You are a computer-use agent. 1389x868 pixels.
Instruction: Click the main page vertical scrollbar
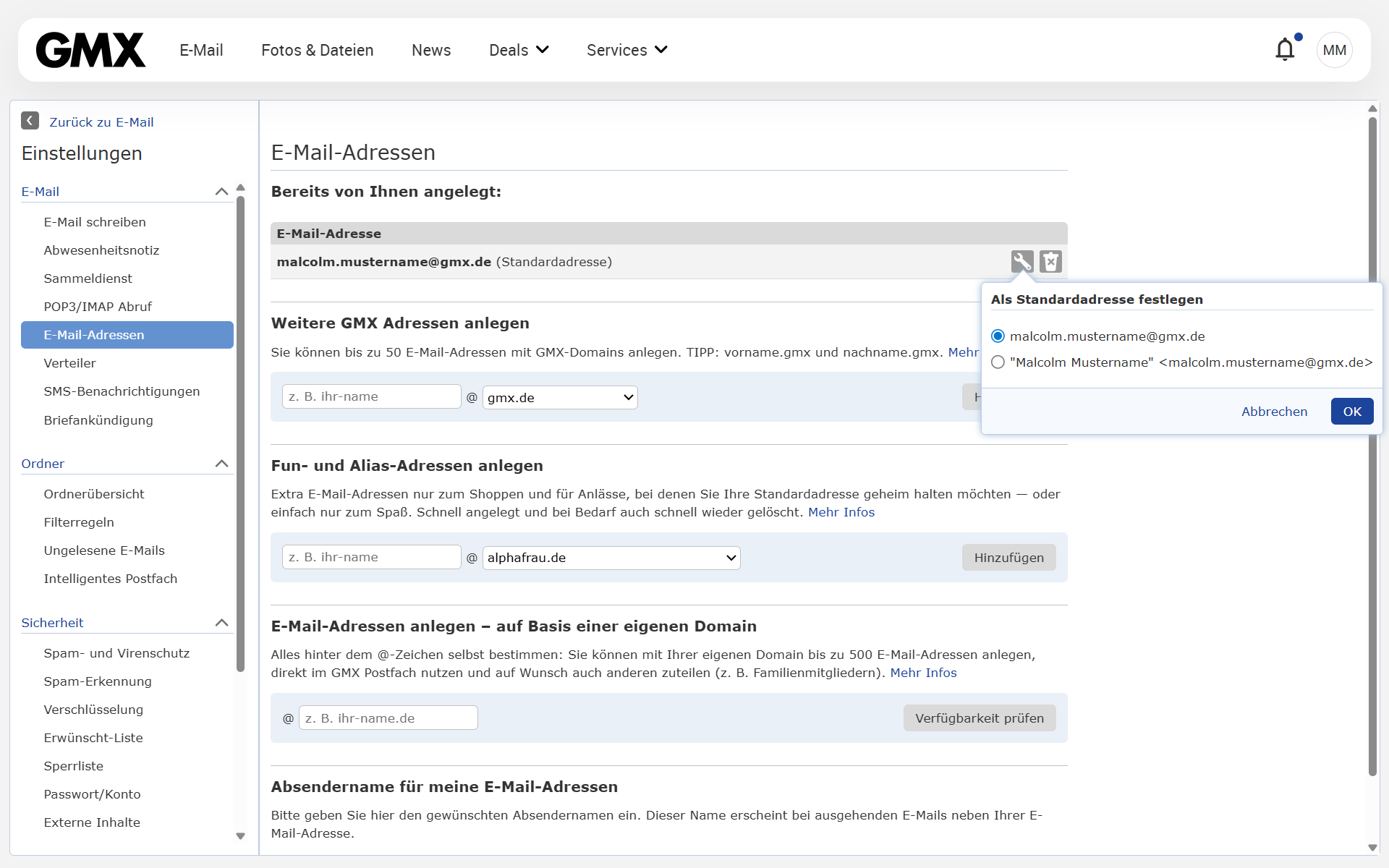[1372, 579]
